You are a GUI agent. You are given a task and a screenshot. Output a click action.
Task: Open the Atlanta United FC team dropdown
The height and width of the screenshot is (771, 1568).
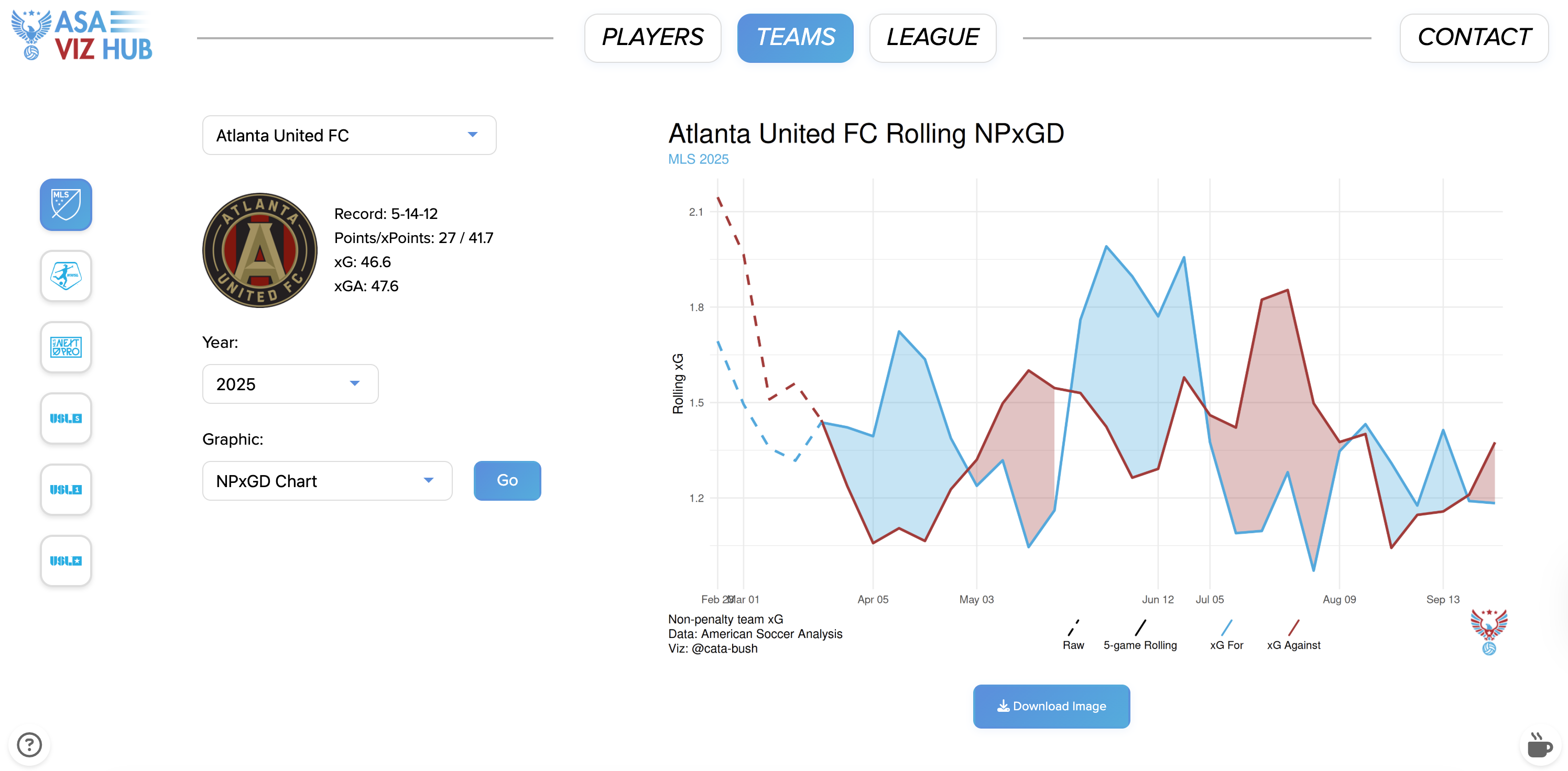(x=349, y=135)
